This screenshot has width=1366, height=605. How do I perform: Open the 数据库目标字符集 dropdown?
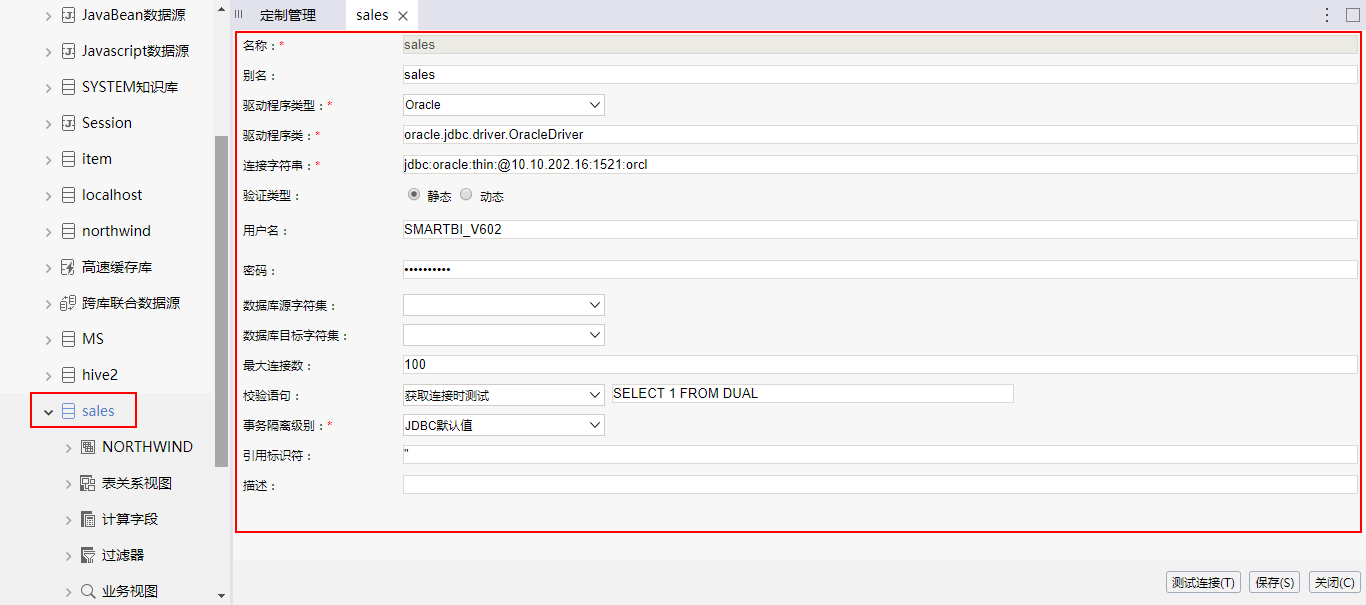pyautogui.click(x=503, y=335)
